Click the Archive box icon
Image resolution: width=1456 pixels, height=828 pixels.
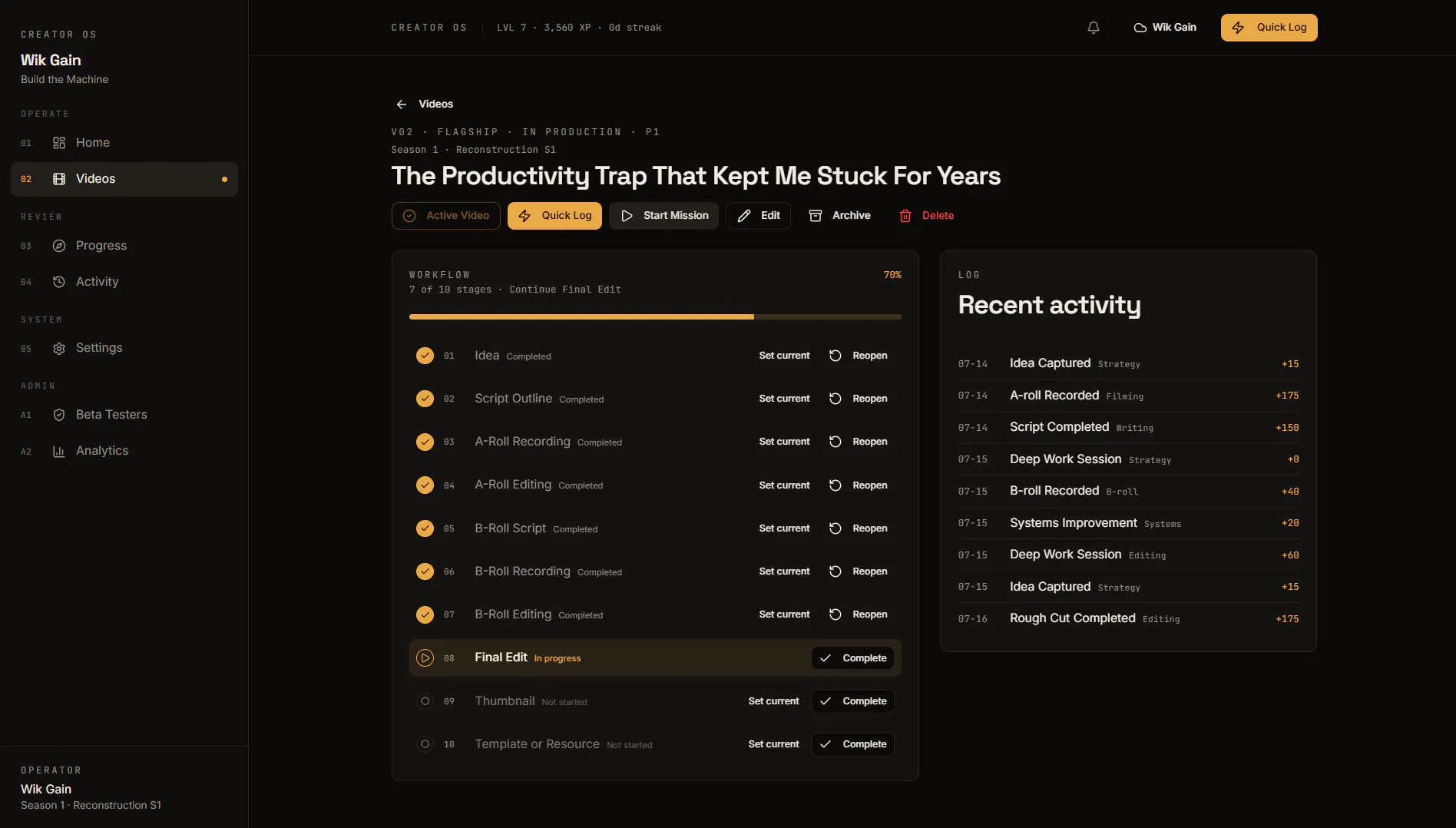[x=816, y=216]
